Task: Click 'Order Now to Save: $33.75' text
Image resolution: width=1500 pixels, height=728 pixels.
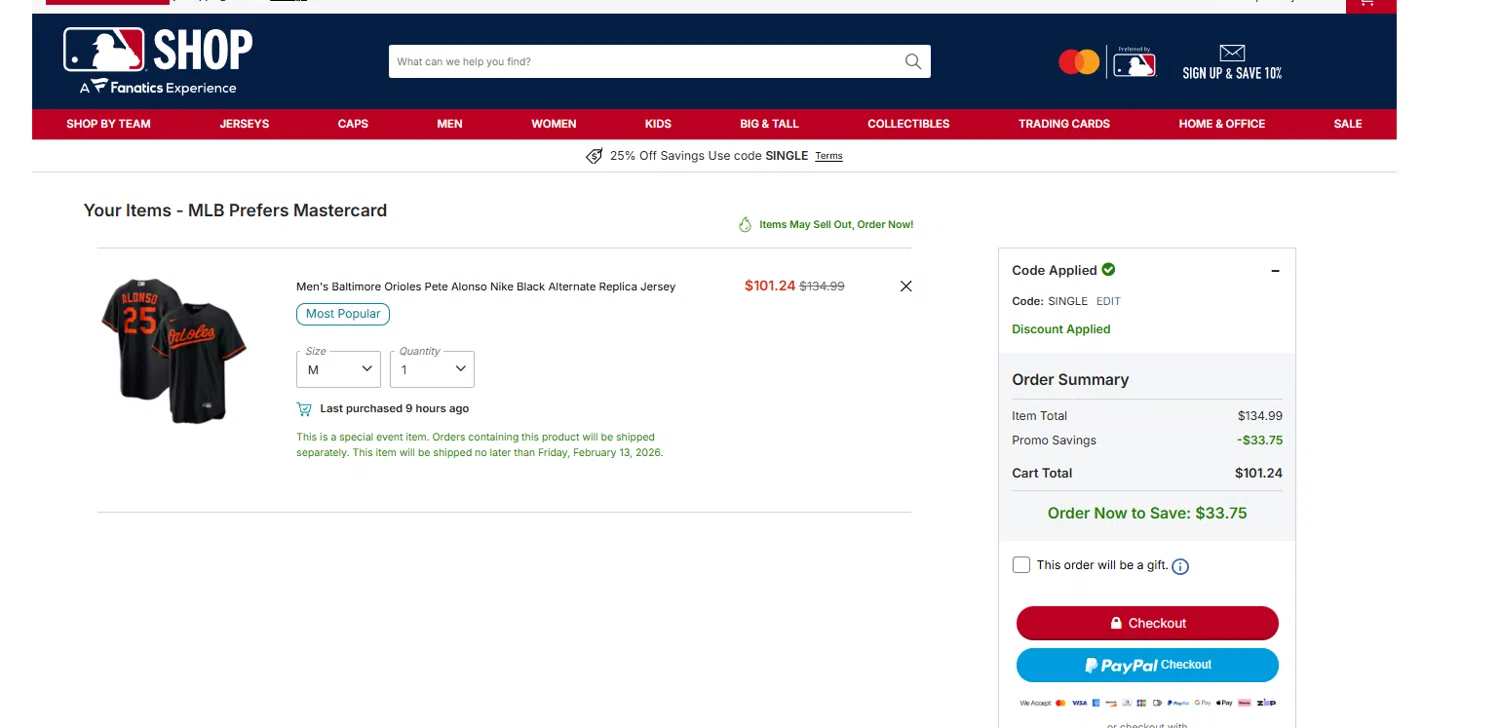Action: tap(1147, 513)
